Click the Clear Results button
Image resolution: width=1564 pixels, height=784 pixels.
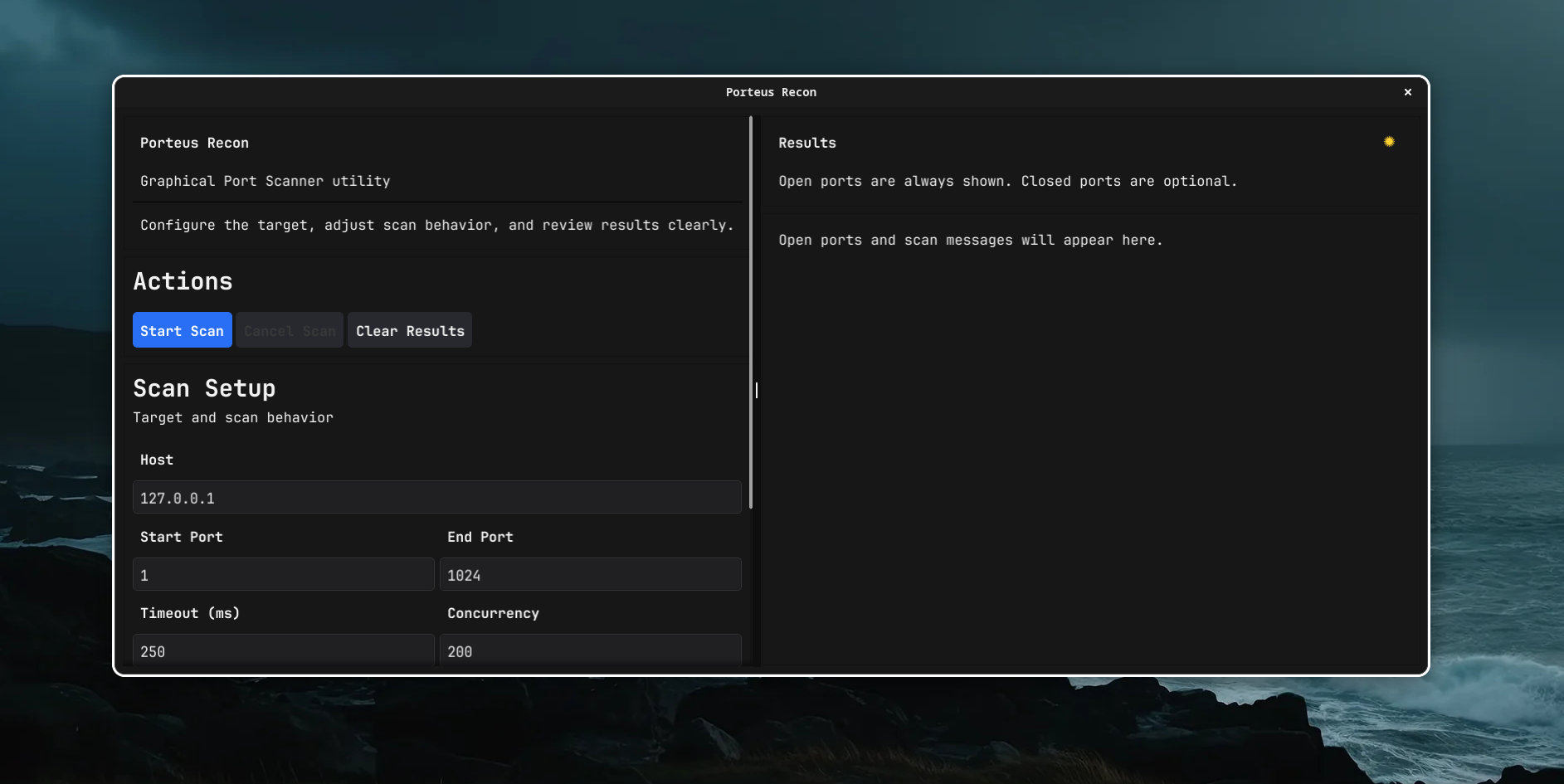click(x=409, y=330)
